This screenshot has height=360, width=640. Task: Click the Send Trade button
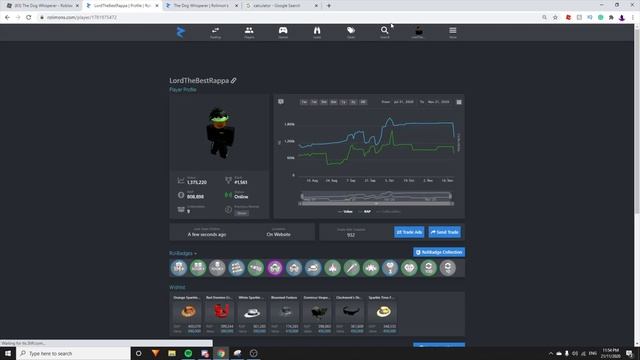444,232
